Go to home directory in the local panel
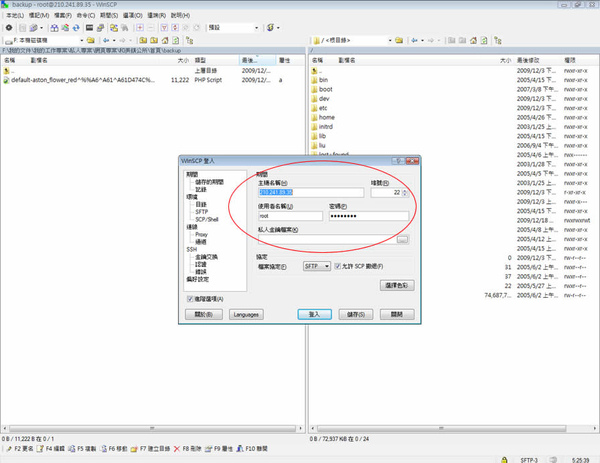This screenshot has width=600, height=463. pos(165,40)
